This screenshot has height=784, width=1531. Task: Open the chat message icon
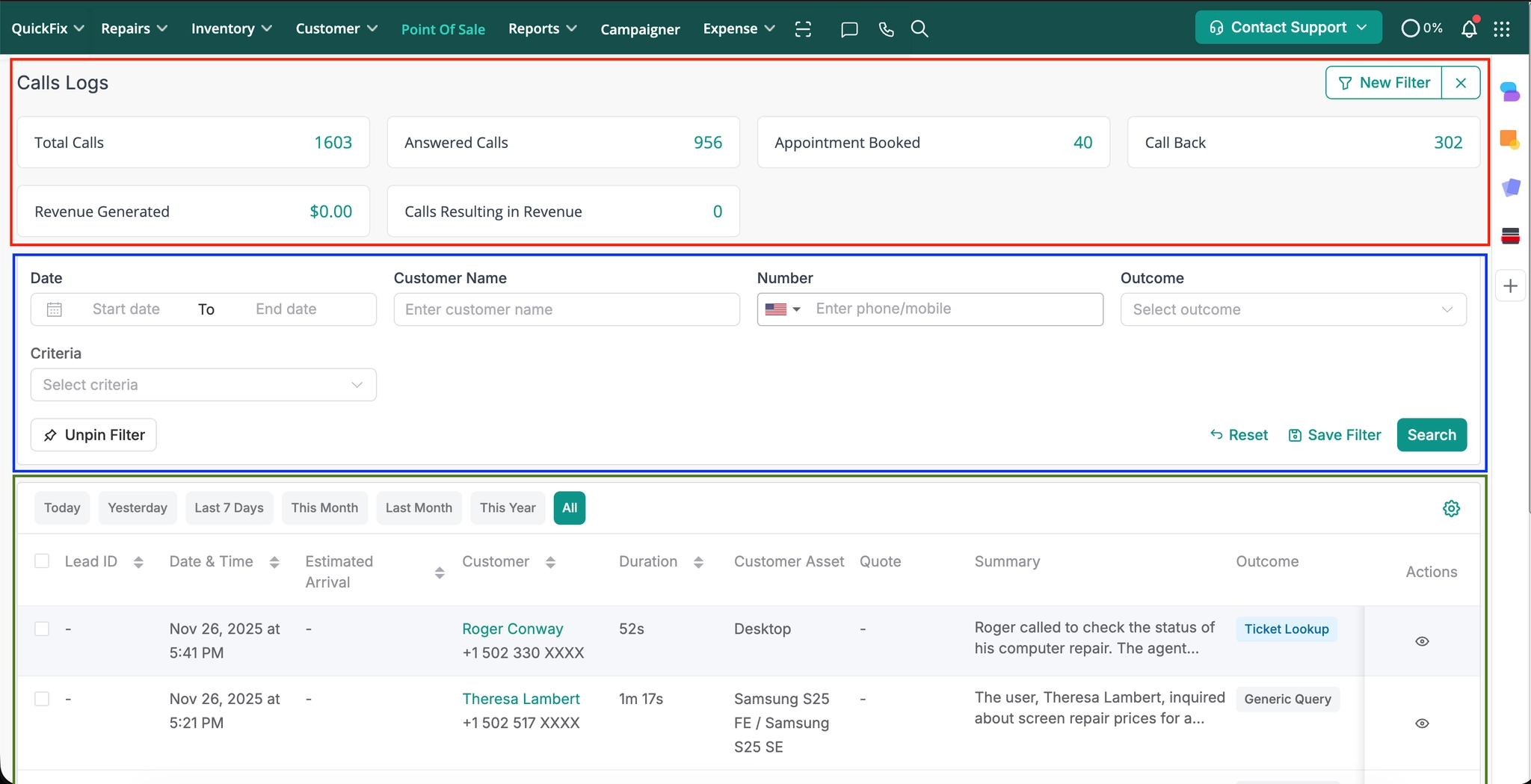(848, 29)
